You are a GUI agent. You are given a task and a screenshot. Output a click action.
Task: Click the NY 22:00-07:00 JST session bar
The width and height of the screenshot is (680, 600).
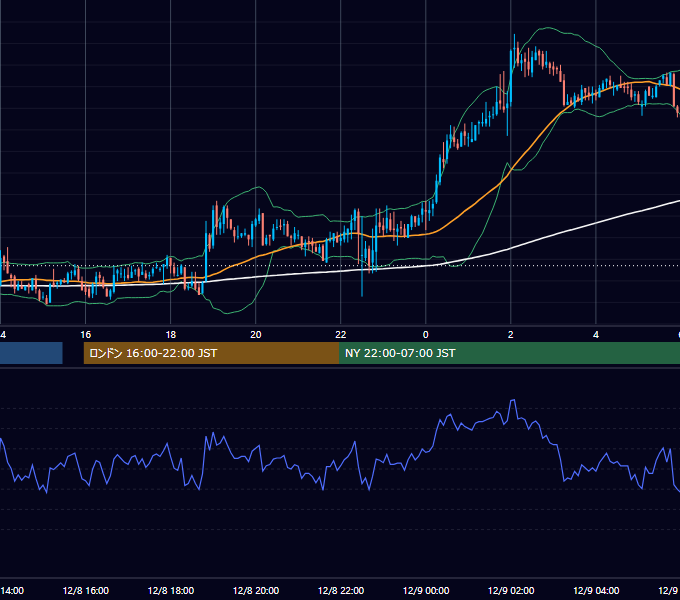(510, 353)
